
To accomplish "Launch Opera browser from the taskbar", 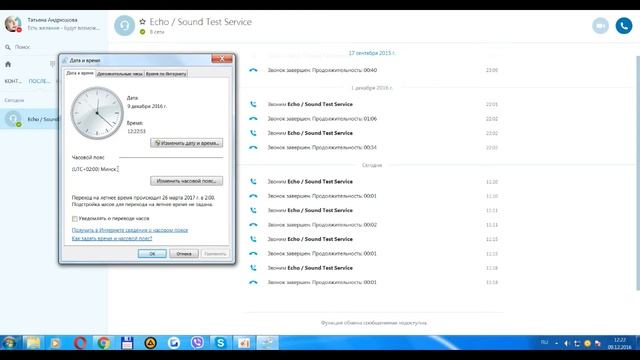I will click(x=80, y=343).
